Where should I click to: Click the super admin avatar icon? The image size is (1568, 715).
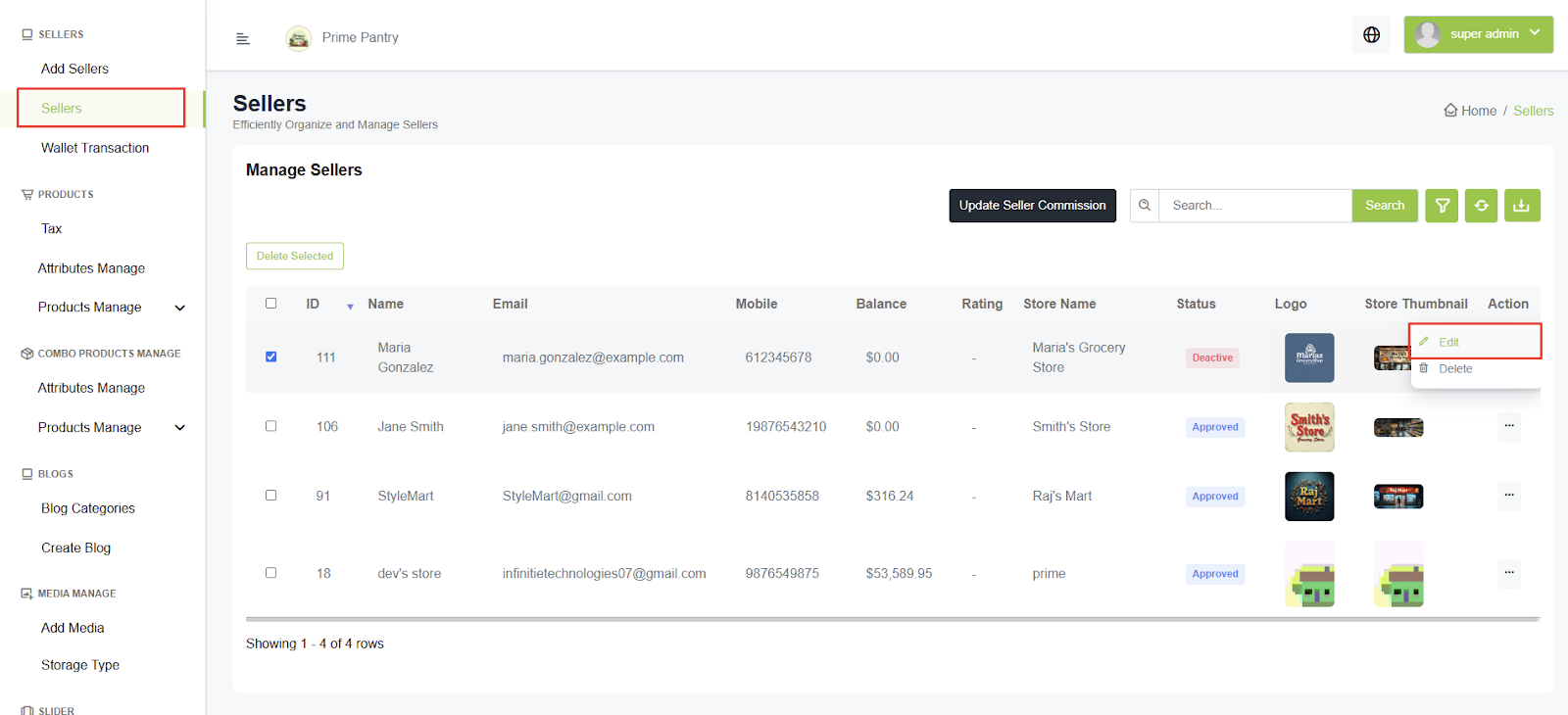coord(1428,34)
